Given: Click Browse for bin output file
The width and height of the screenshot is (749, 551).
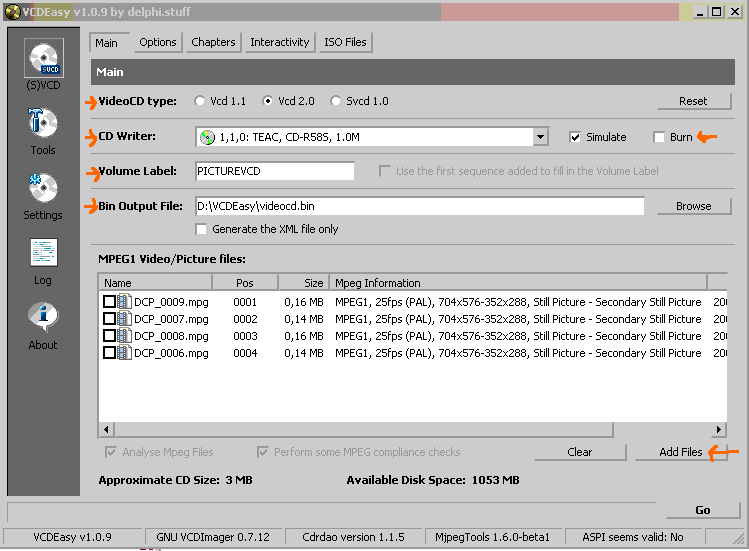Looking at the screenshot, I should point(694,206).
